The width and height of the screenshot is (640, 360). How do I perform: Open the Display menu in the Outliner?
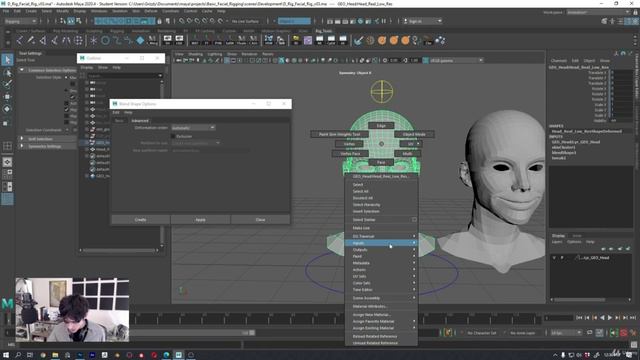[87, 67]
